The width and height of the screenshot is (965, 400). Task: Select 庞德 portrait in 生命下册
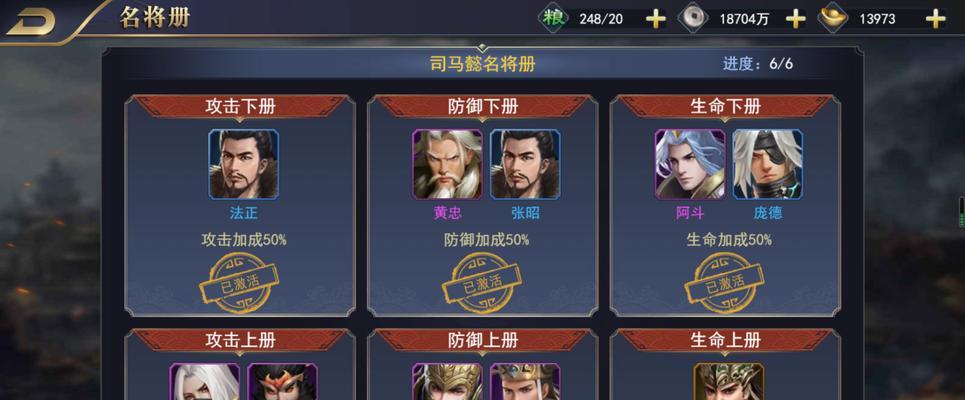tap(767, 164)
